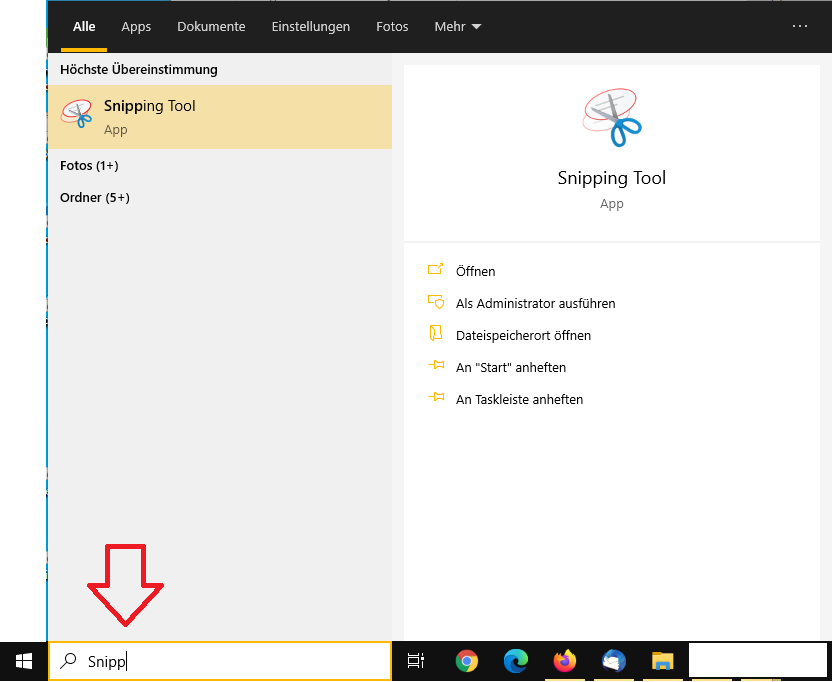Open File Explorer from the taskbar
Screen dimensions: 832x682
coord(662,661)
